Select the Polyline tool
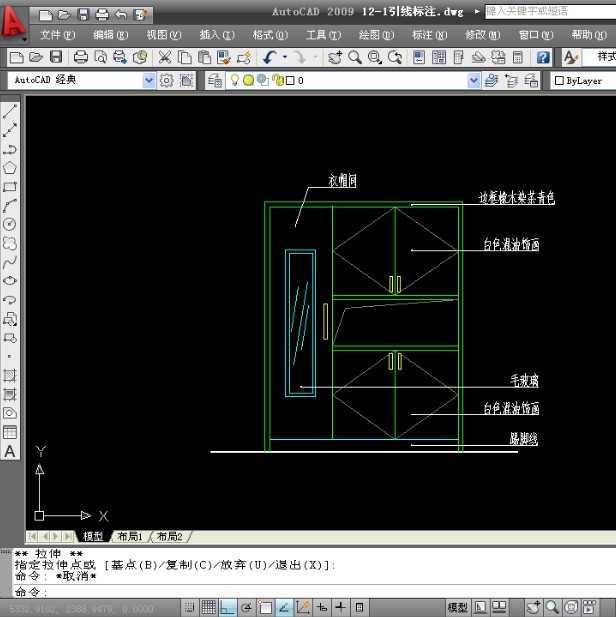The height and width of the screenshot is (617, 616). tap(10, 149)
